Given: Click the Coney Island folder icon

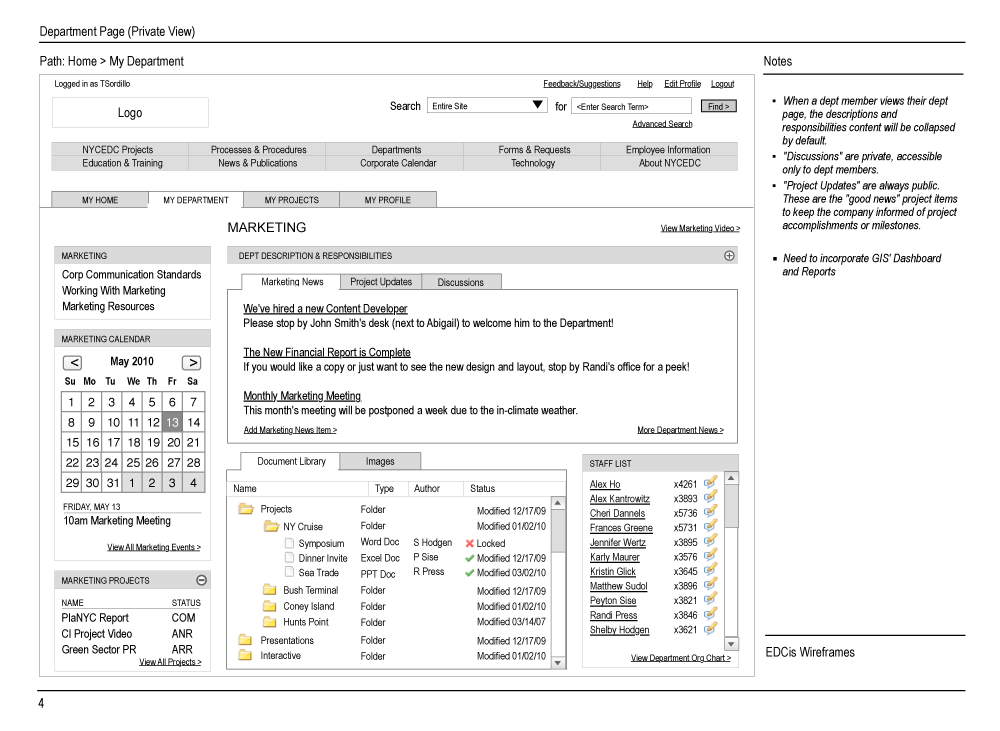Looking at the screenshot, I should click(x=271, y=606).
